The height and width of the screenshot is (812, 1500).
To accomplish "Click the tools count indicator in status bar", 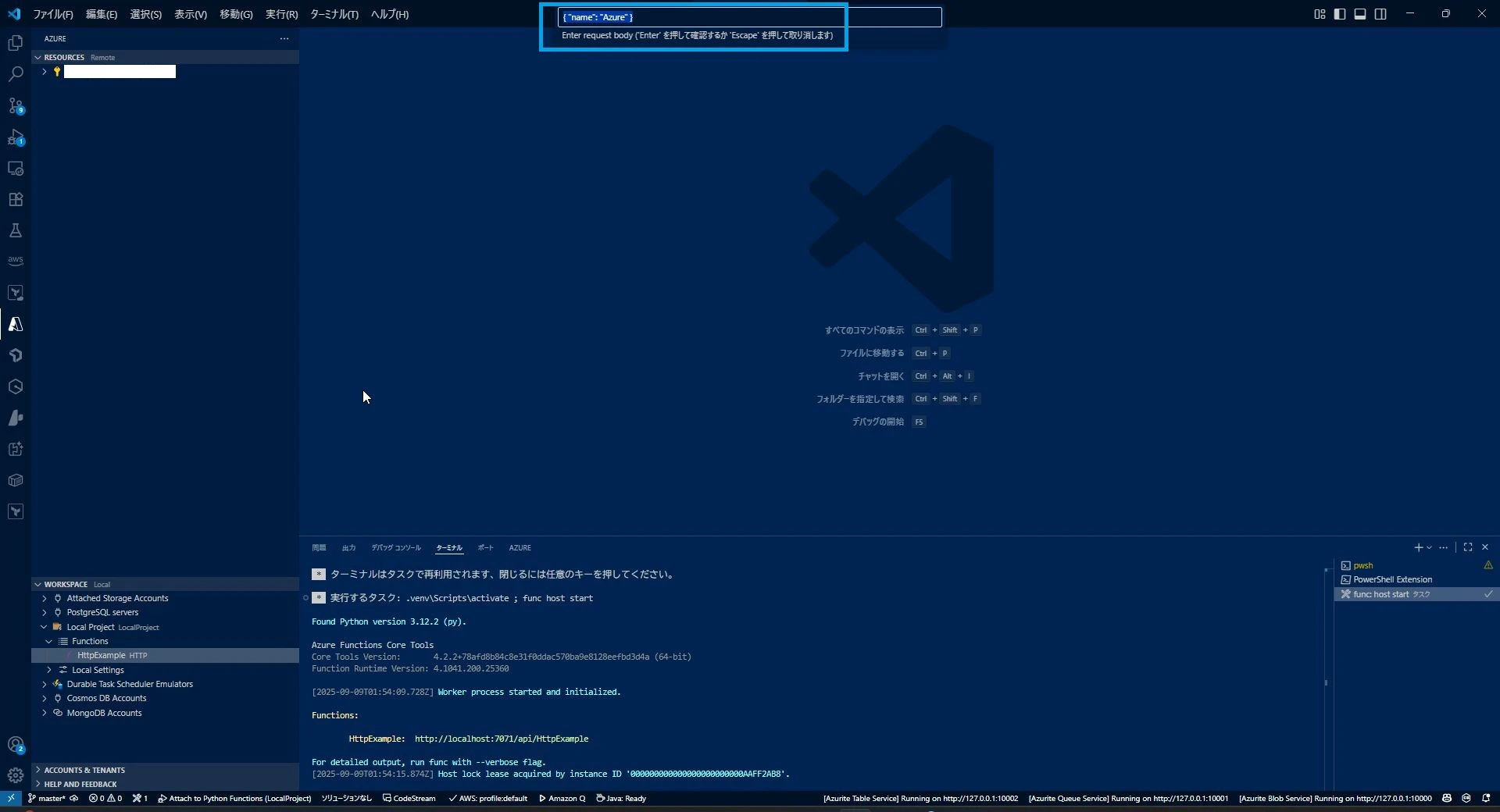I will click(x=140, y=798).
